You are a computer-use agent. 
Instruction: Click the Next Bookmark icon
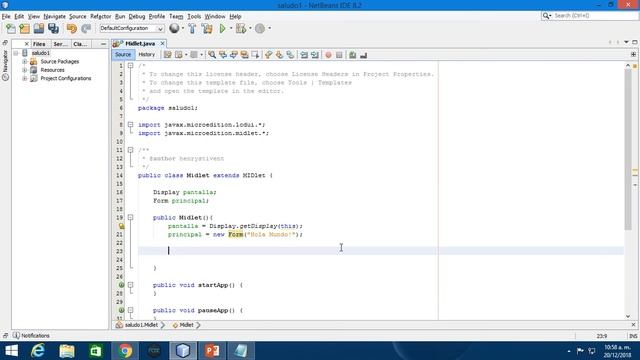pos(279,55)
